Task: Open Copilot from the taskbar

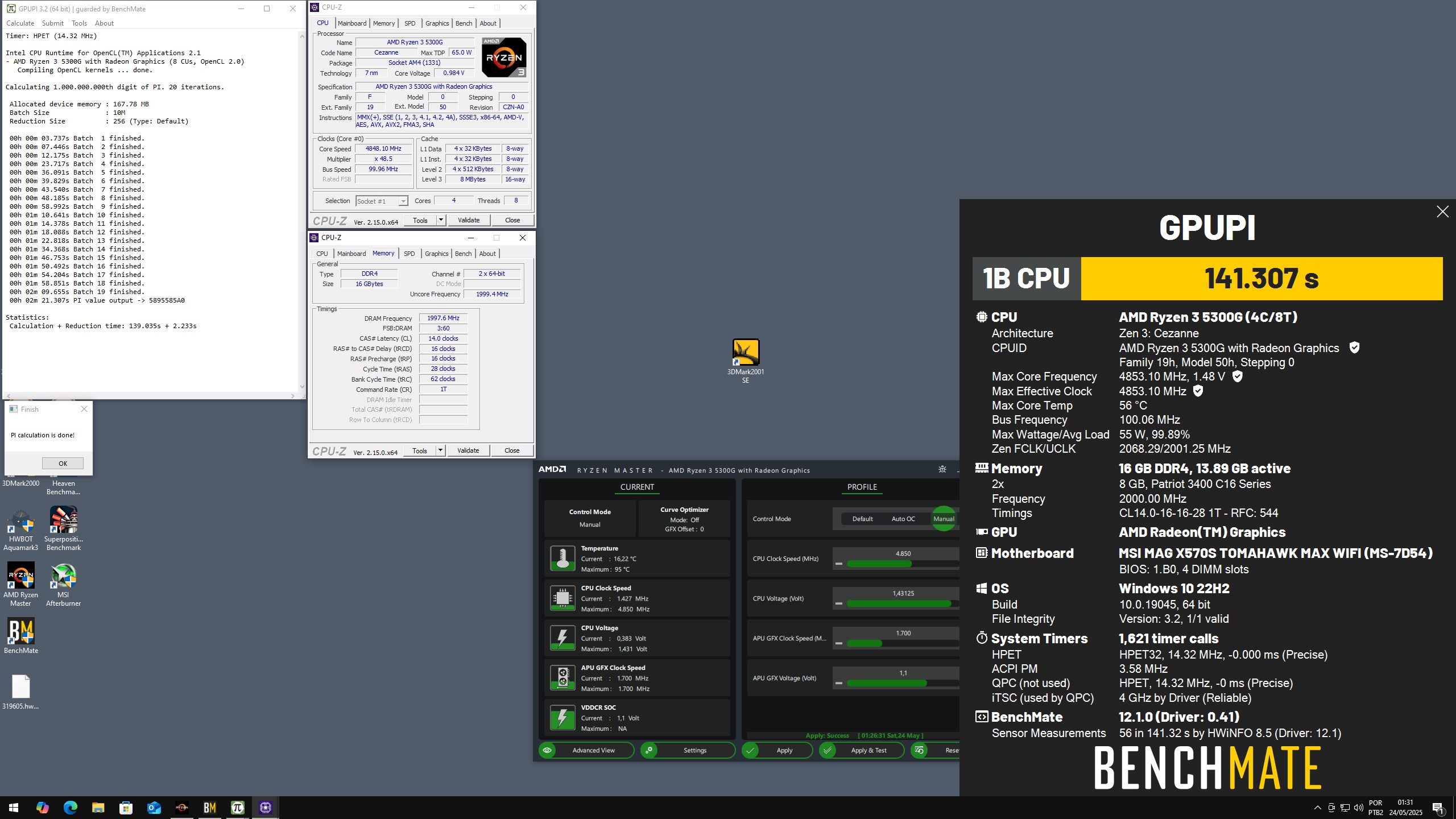Action: coord(42,808)
